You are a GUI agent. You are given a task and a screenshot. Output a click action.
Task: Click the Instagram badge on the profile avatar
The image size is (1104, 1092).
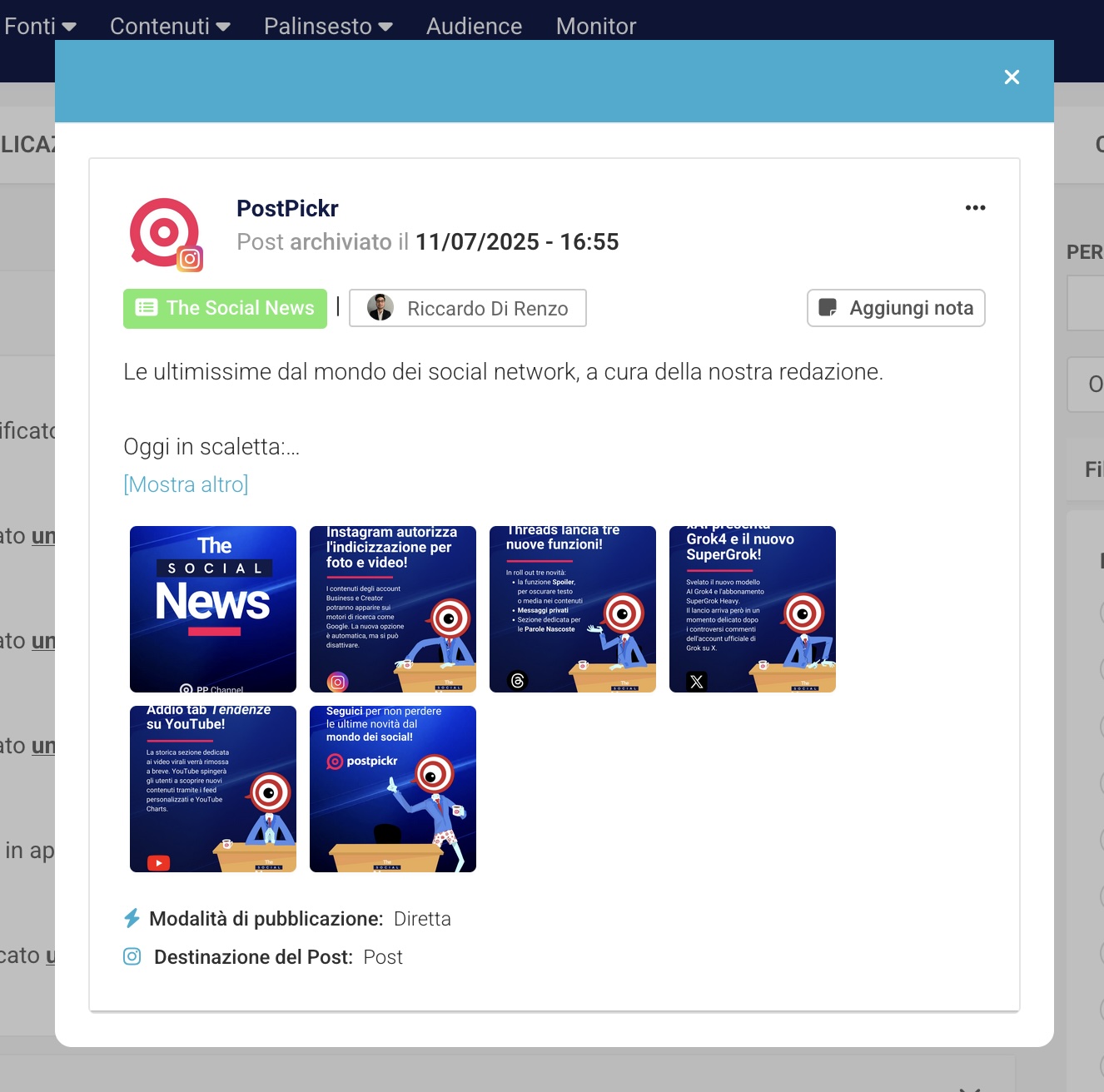coord(190,260)
